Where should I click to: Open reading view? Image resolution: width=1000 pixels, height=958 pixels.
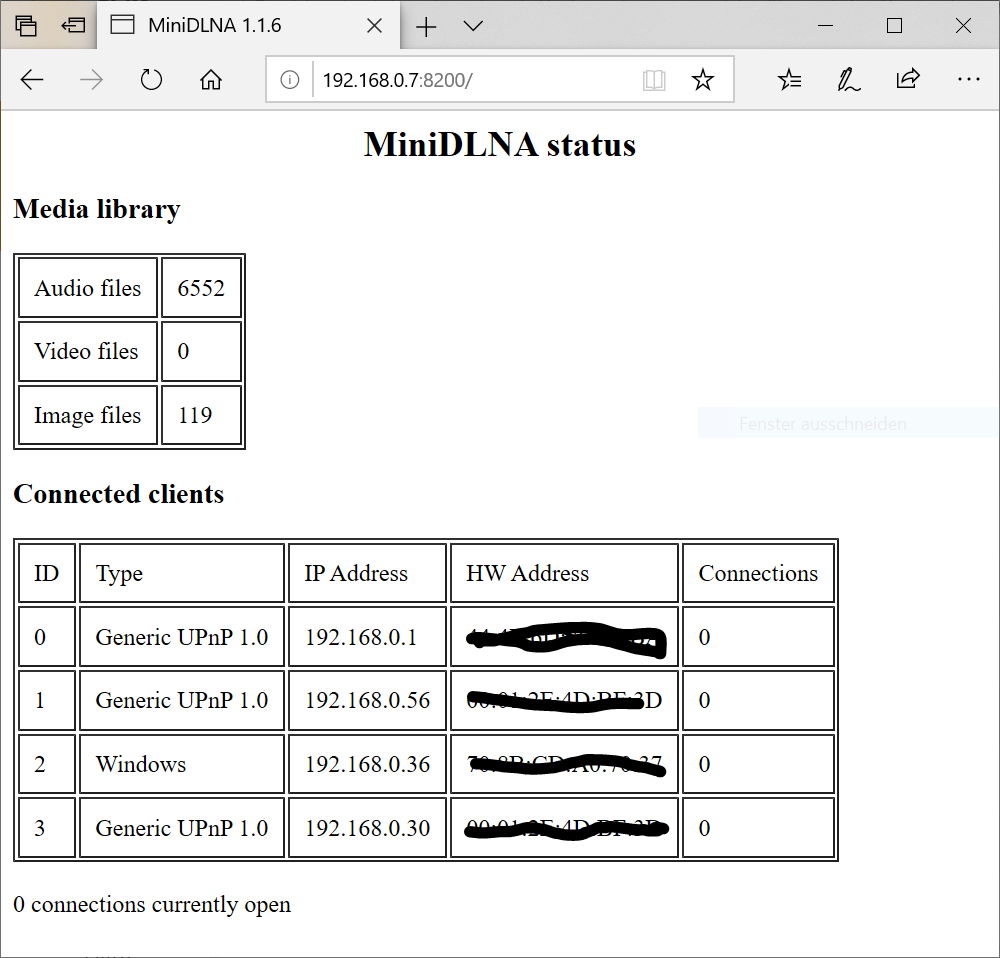[x=654, y=80]
